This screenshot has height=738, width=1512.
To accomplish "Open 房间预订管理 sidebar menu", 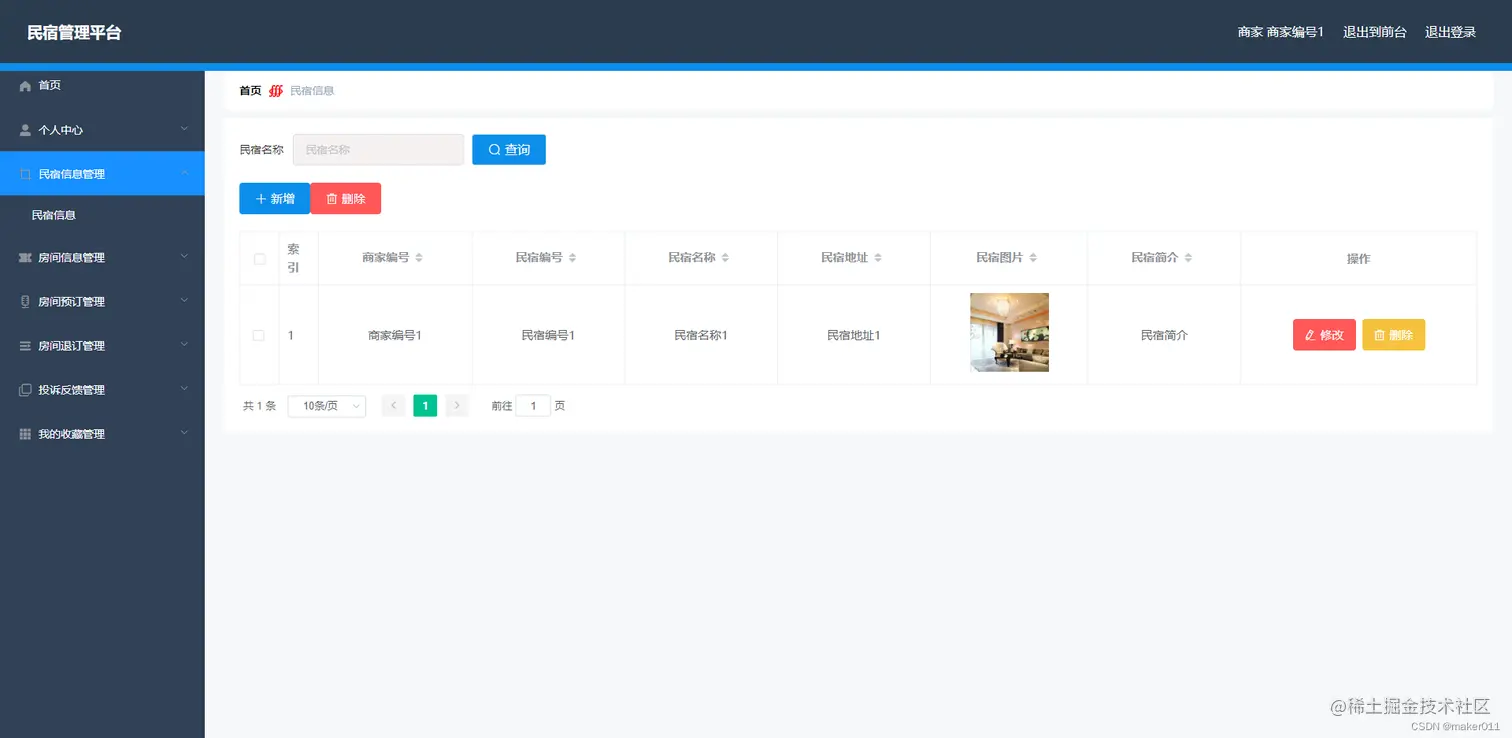I will click(102, 302).
